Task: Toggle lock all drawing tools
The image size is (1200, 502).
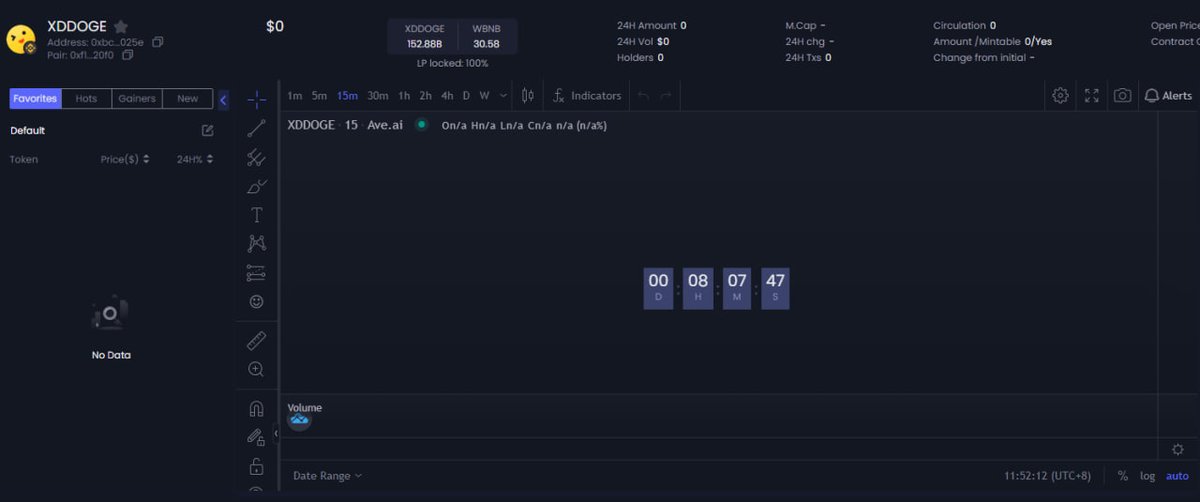Action: point(256,466)
